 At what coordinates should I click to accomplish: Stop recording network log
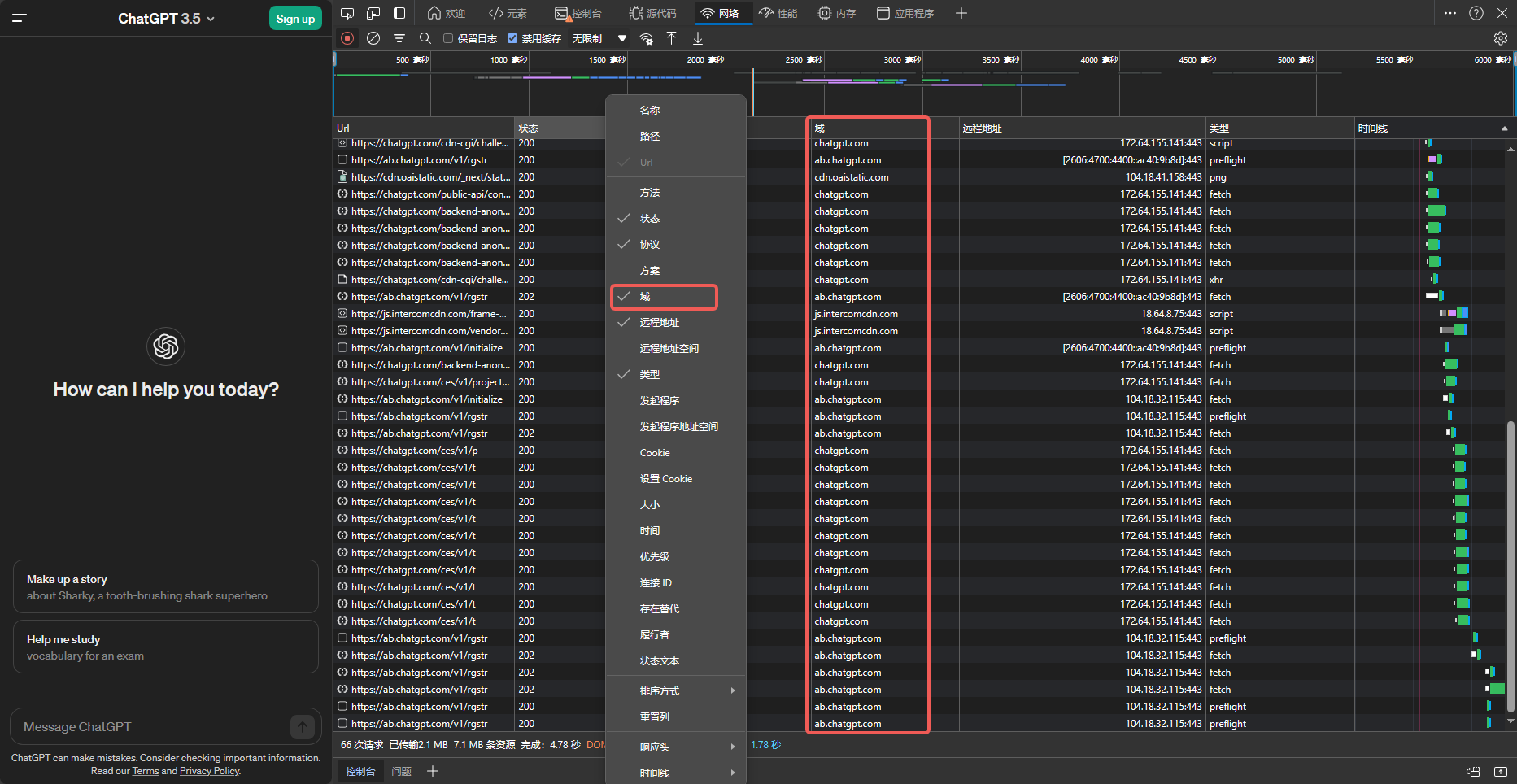click(347, 38)
